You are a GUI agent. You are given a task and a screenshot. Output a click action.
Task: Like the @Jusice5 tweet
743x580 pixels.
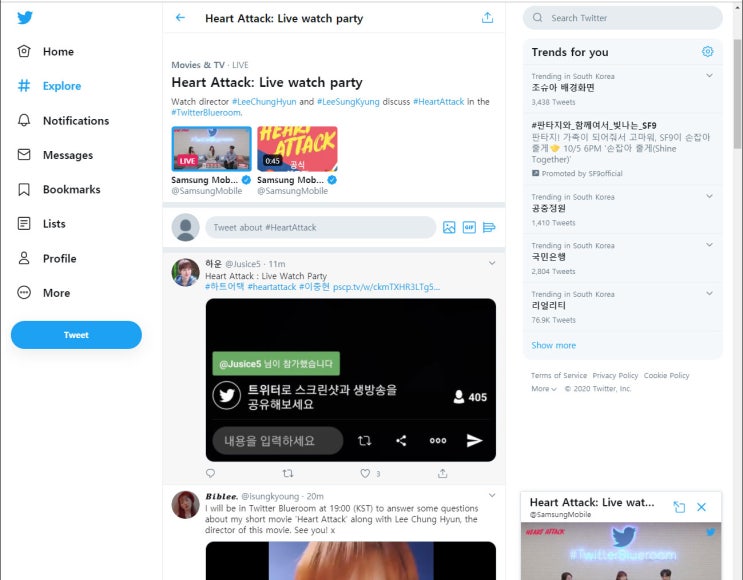[x=365, y=473]
